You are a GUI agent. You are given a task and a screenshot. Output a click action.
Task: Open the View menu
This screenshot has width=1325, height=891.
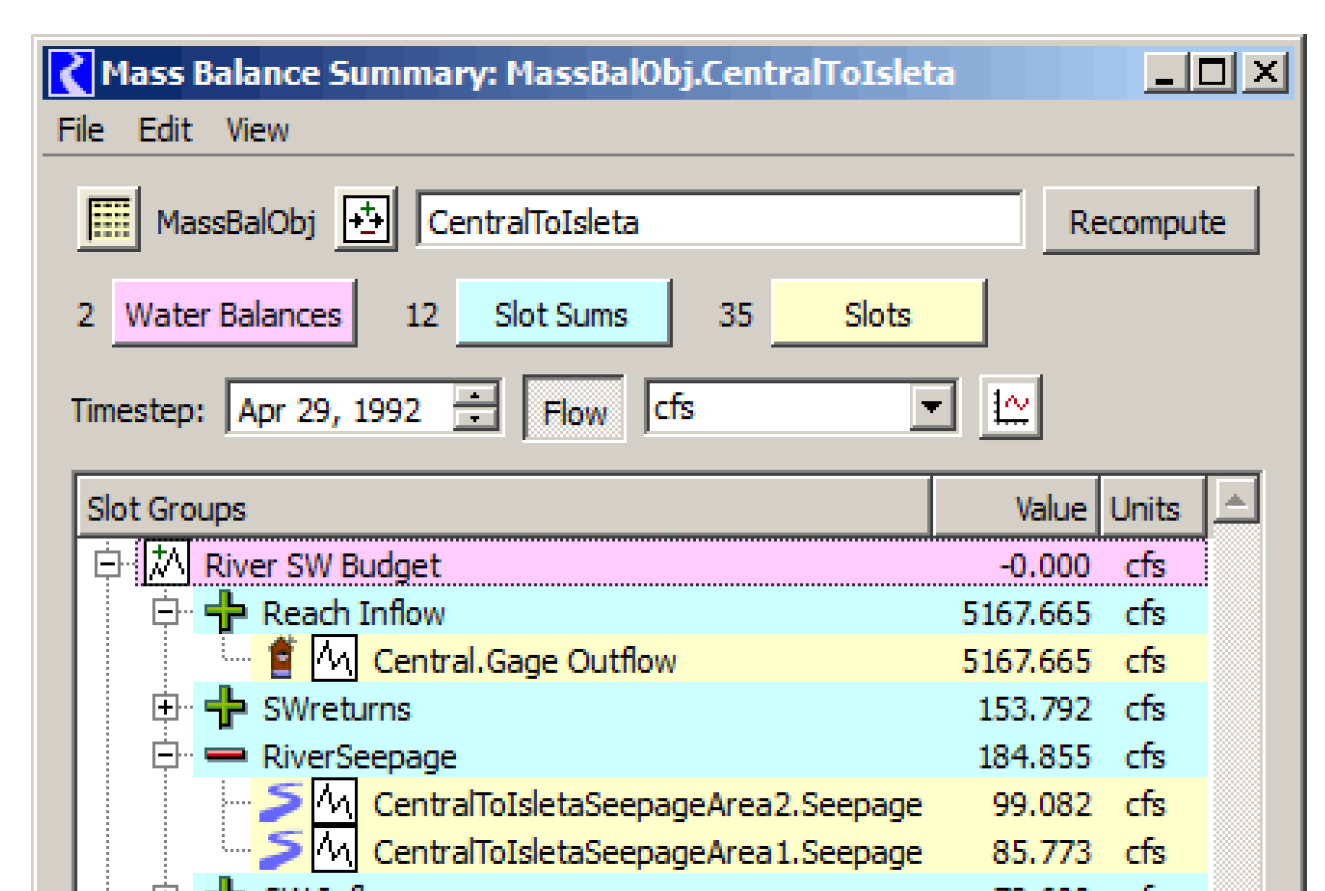(x=257, y=130)
